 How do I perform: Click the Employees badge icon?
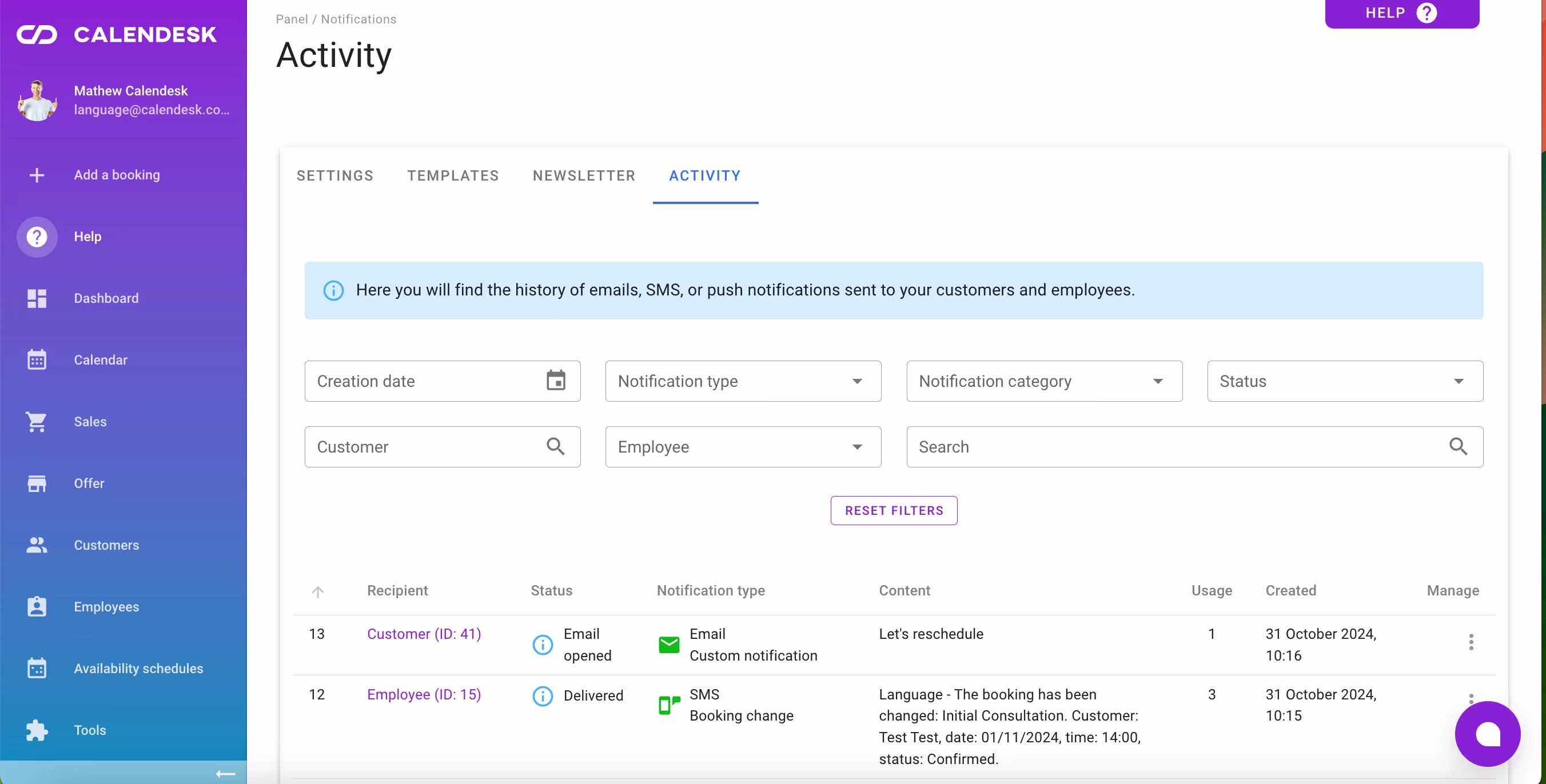pos(37,606)
